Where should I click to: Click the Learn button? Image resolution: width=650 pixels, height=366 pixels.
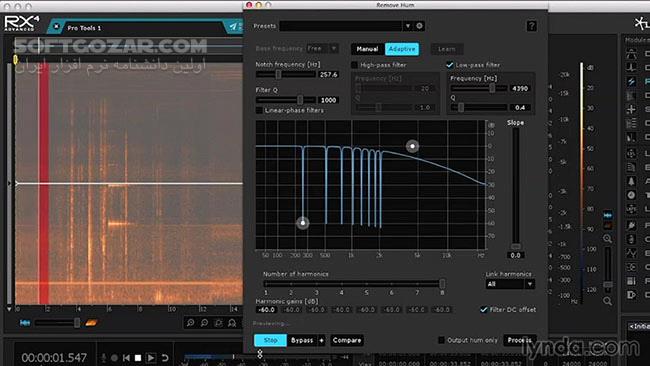coord(446,49)
